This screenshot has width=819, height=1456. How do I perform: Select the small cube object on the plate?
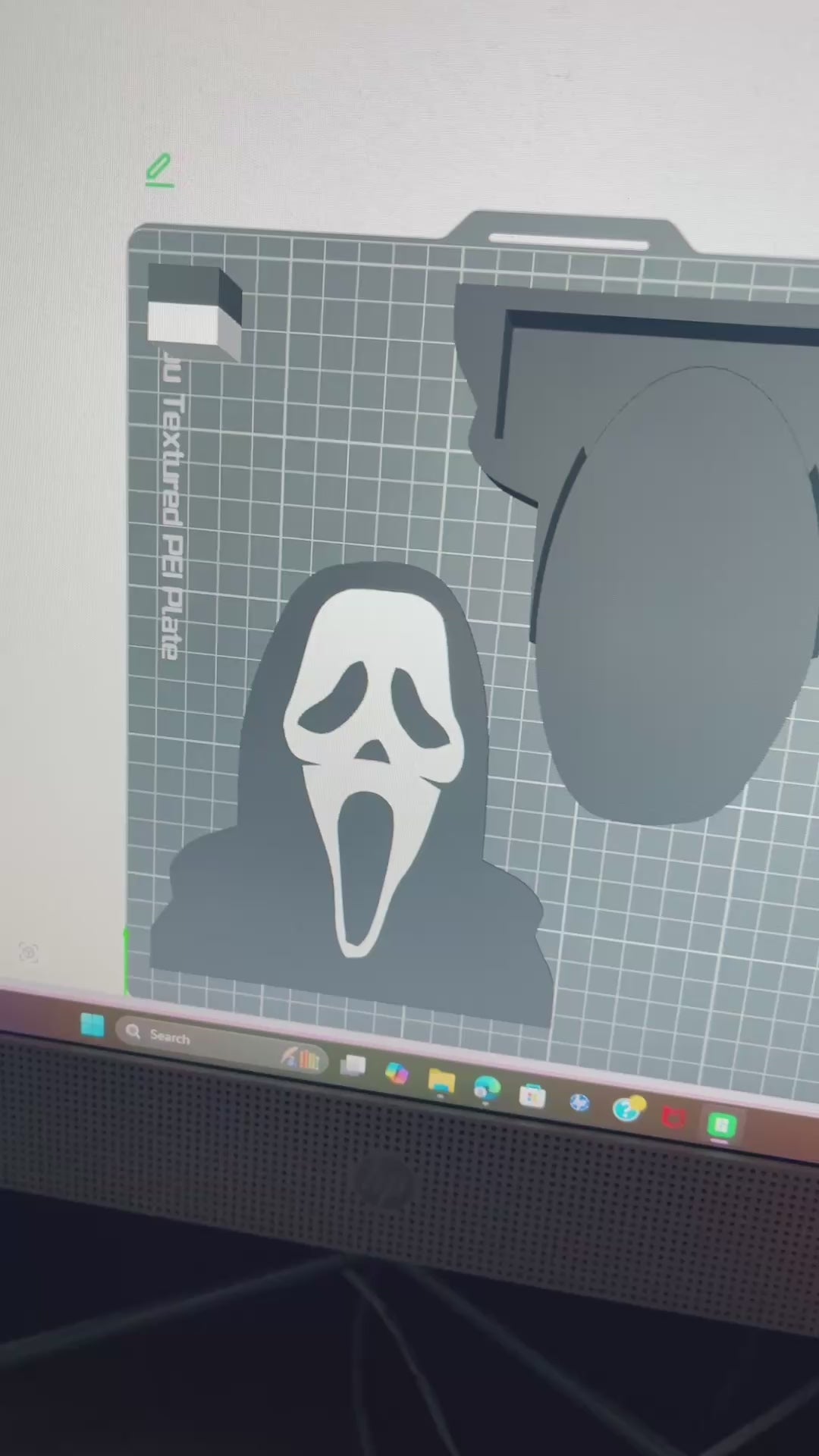coord(194,311)
